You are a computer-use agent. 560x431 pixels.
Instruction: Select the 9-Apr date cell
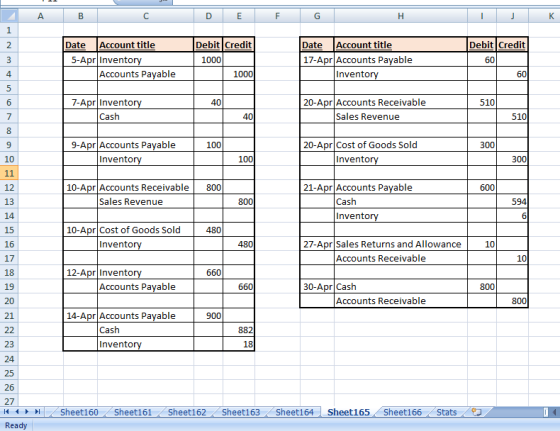pos(80,145)
